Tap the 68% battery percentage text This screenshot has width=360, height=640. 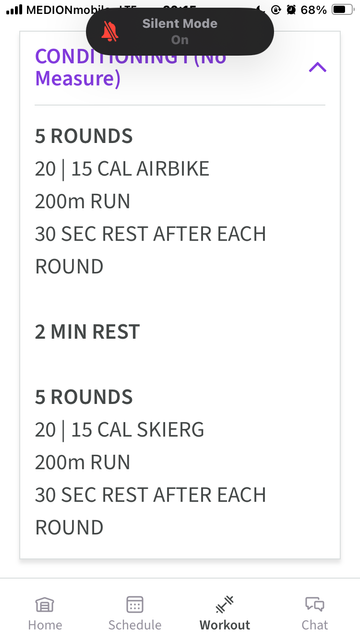(313, 9)
